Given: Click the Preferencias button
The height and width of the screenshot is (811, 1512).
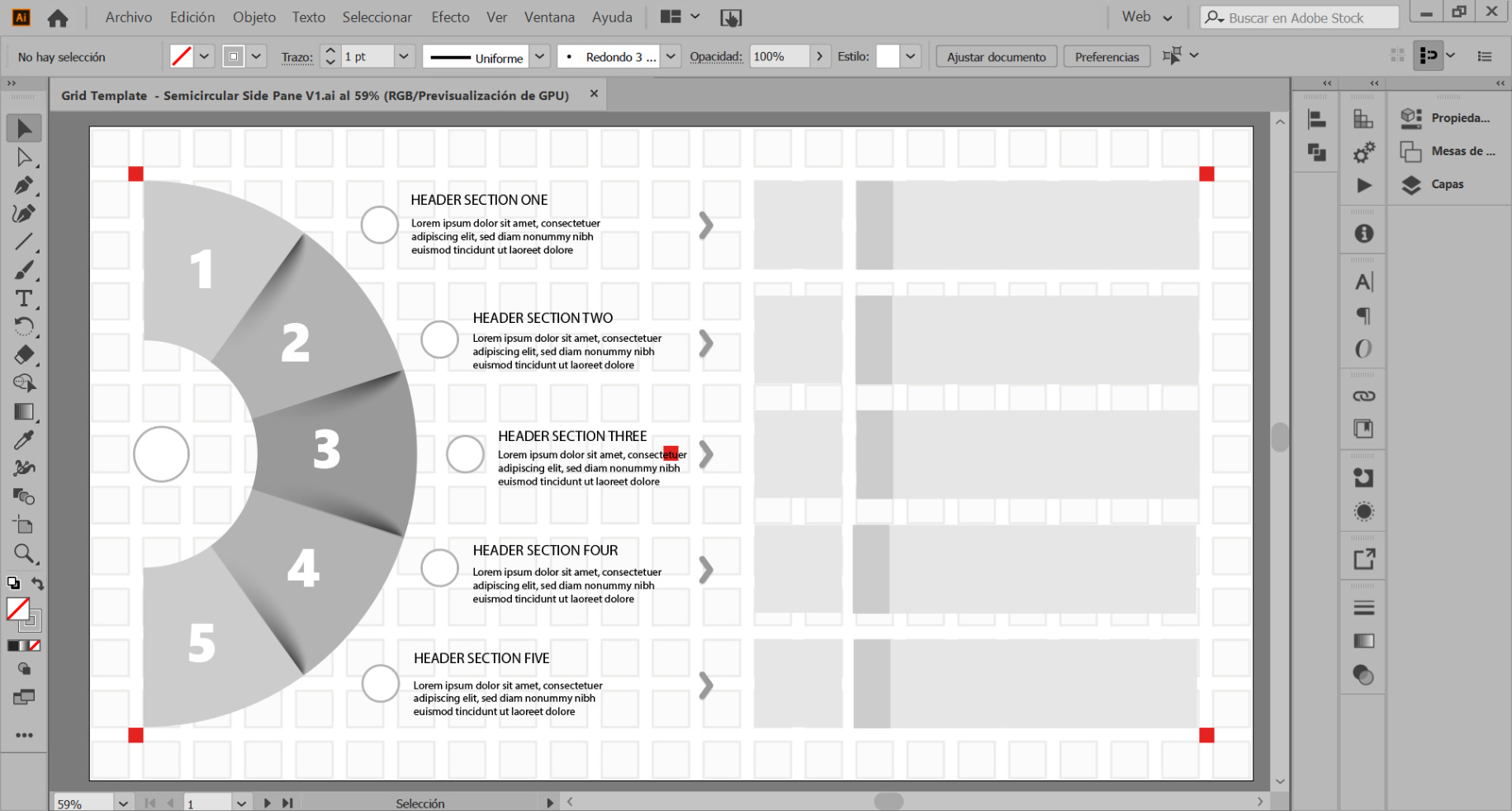Looking at the screenshot, I should (1107, 57).
